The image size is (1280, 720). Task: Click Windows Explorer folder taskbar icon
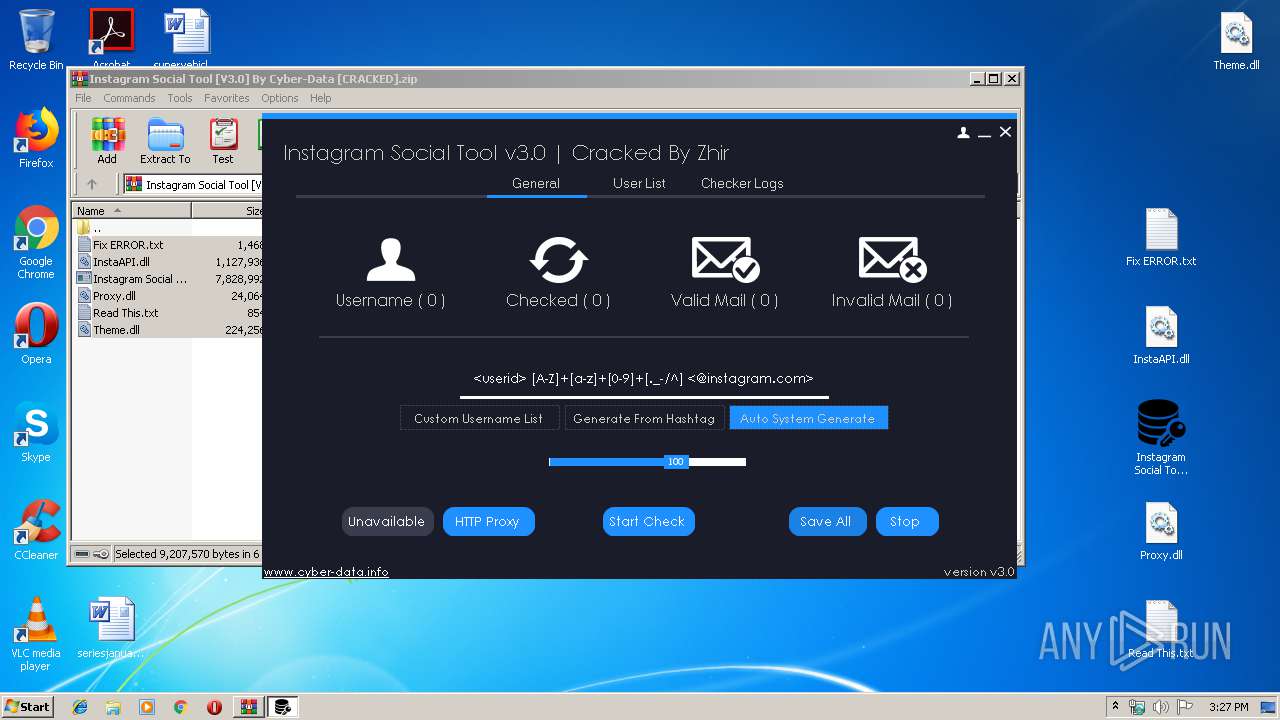click(x=113, y=707)
